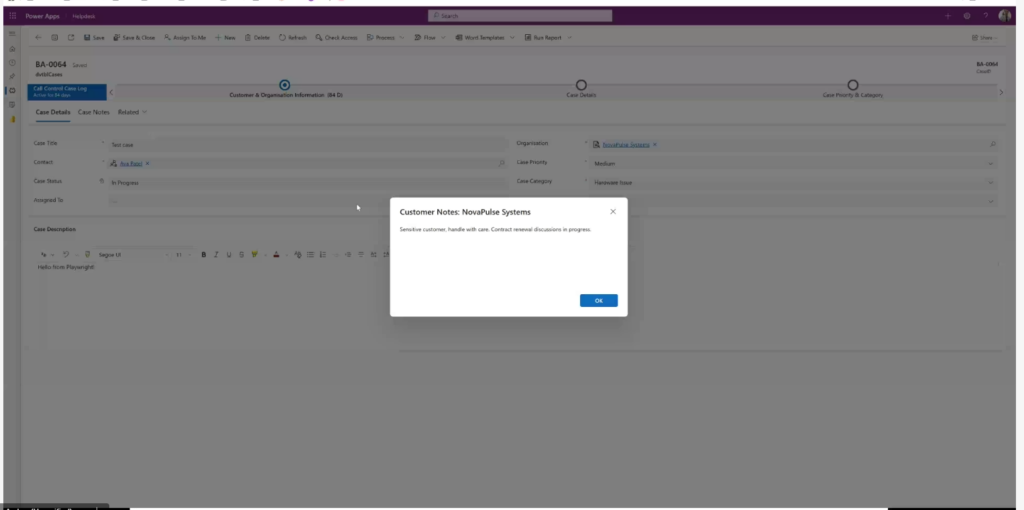Click Call Control Case Log process box

pos(67,92)
